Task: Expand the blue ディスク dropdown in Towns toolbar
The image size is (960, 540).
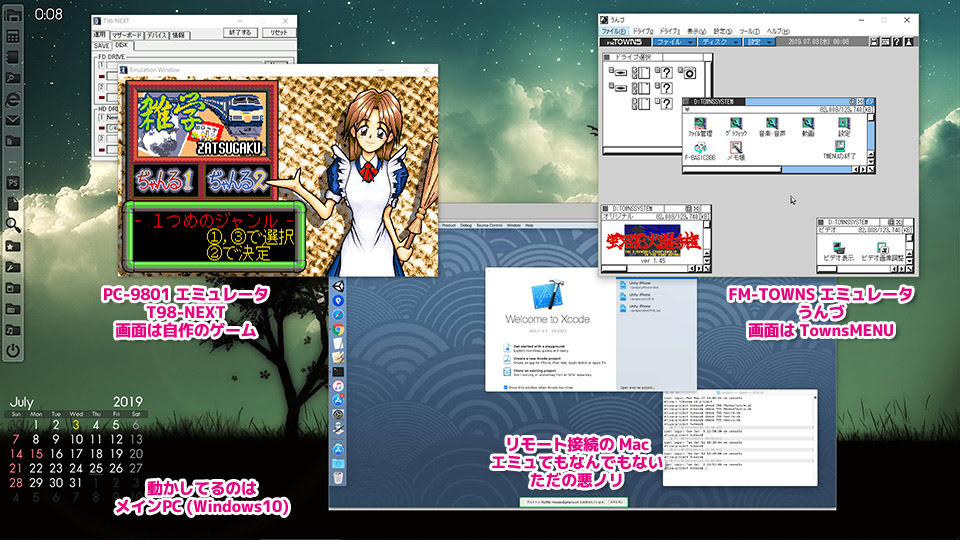Action: coord(719,42)
